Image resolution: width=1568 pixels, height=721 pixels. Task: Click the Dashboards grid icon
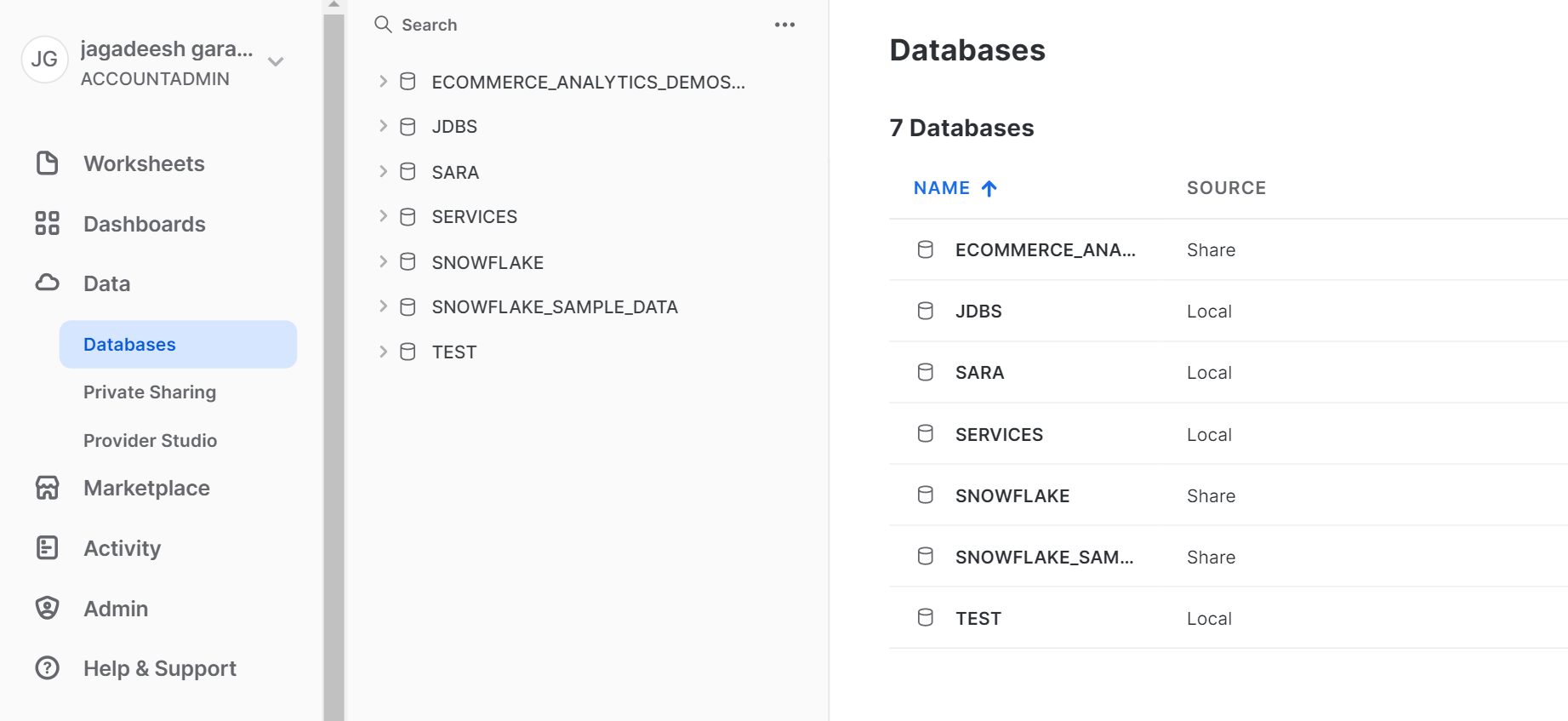pos(48,223)
